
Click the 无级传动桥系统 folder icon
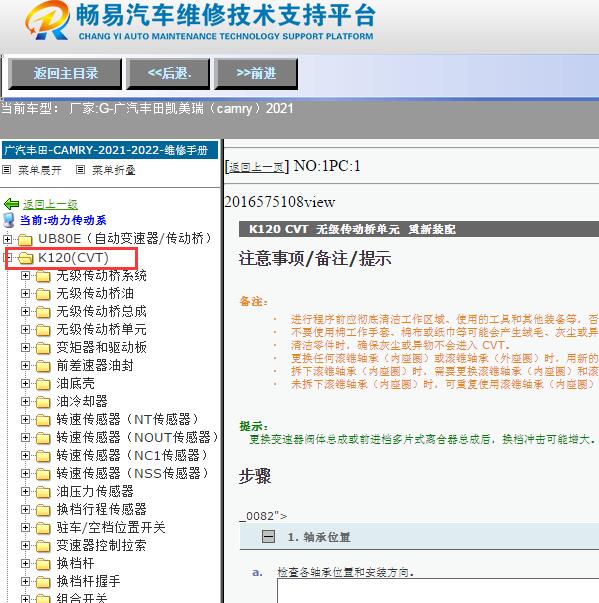point(43,276)
